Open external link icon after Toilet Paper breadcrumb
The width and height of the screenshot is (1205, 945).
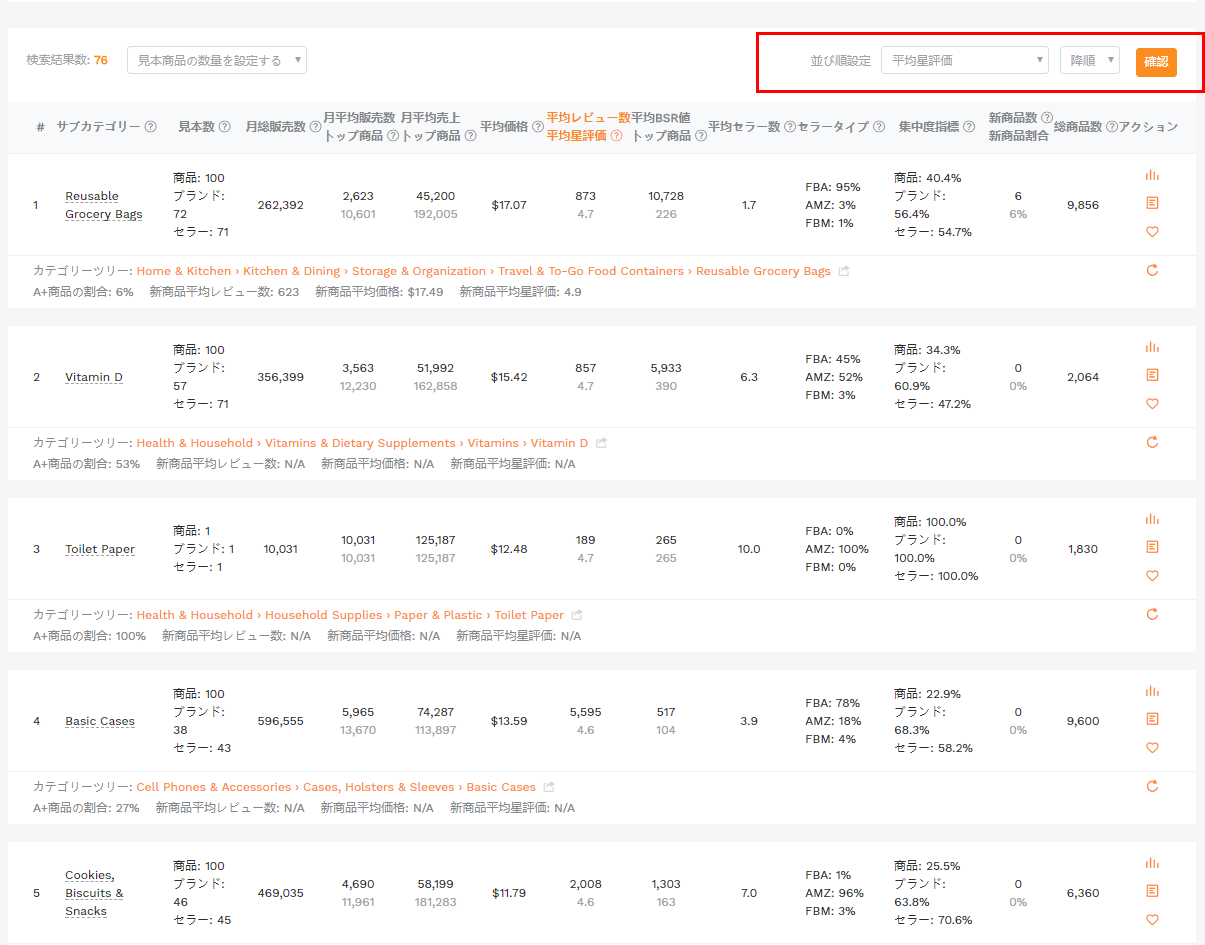577,615
